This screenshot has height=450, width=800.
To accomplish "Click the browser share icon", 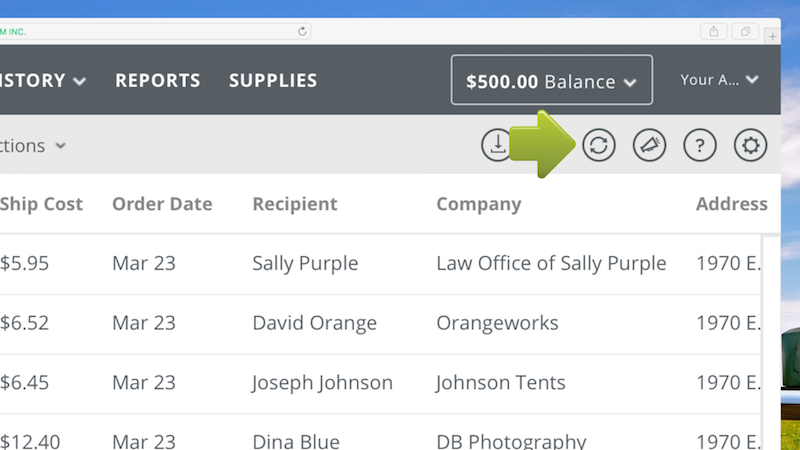I will (714, 32).
